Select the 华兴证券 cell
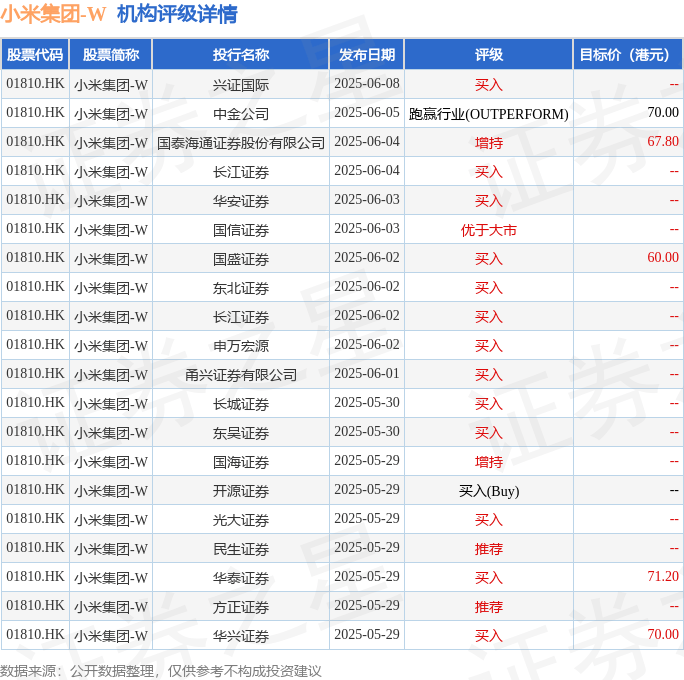This screenshot has width=684, height=680. tap(241, 636)
